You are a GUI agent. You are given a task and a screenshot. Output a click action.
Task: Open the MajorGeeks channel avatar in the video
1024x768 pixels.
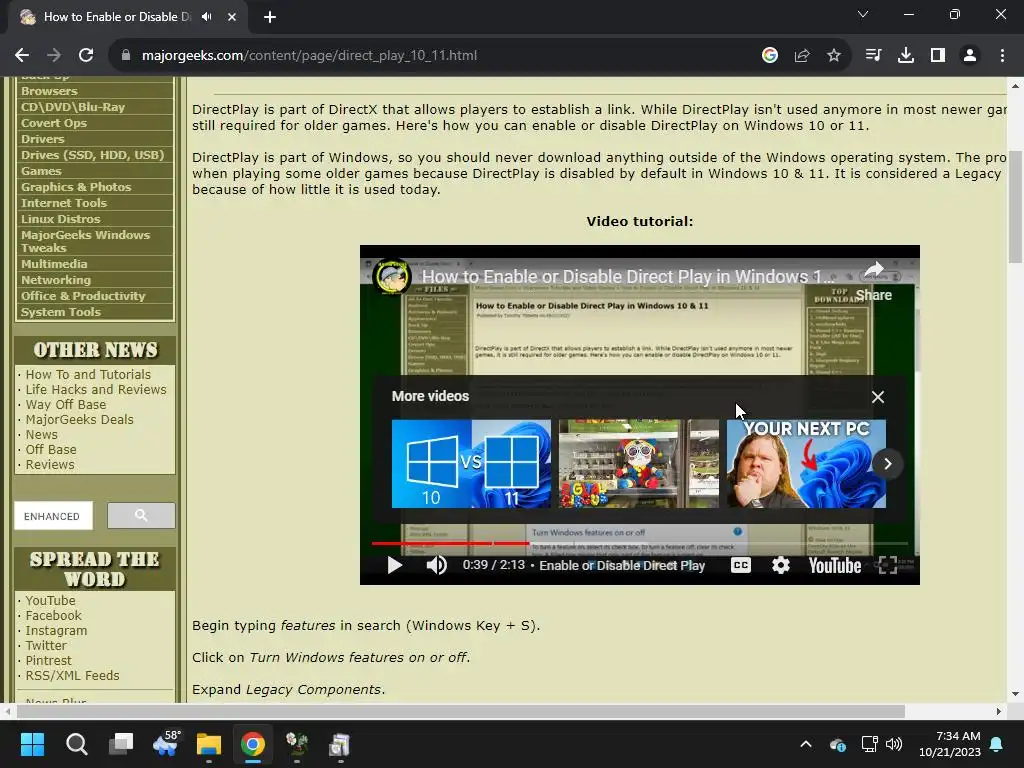391,277
